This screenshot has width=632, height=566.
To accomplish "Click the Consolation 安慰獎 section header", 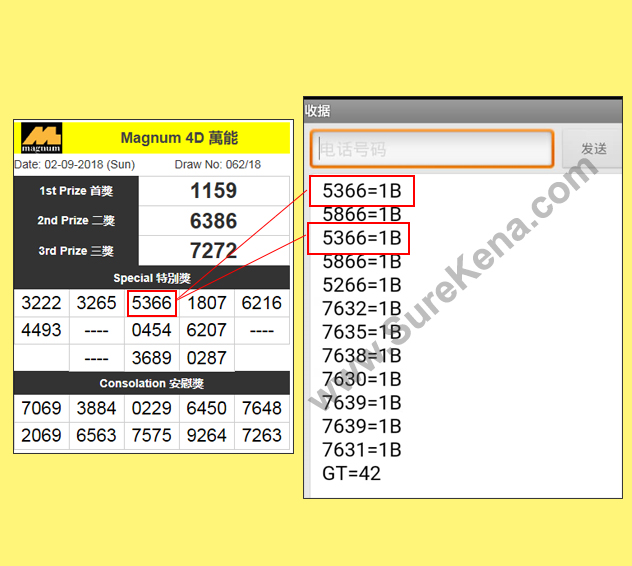I will pos(152,383).
